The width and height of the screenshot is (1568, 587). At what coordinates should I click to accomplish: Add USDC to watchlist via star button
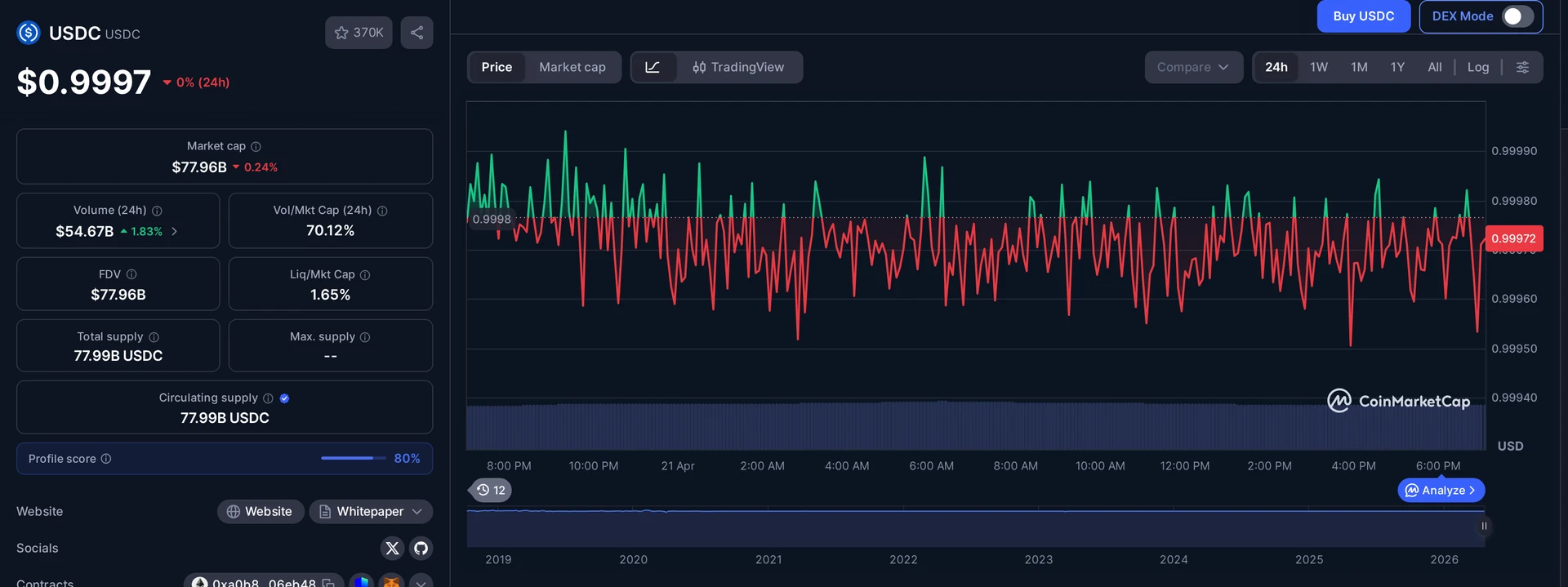tap(359, 33)
